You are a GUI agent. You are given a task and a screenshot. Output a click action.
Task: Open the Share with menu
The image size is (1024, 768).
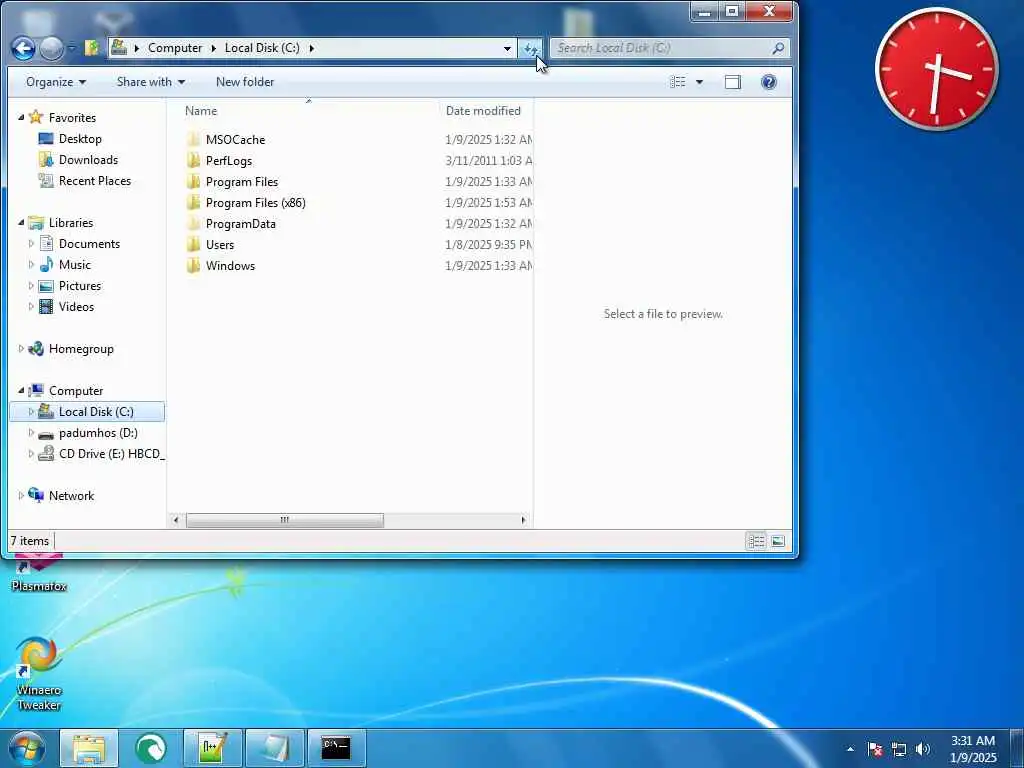coord(151,82)
